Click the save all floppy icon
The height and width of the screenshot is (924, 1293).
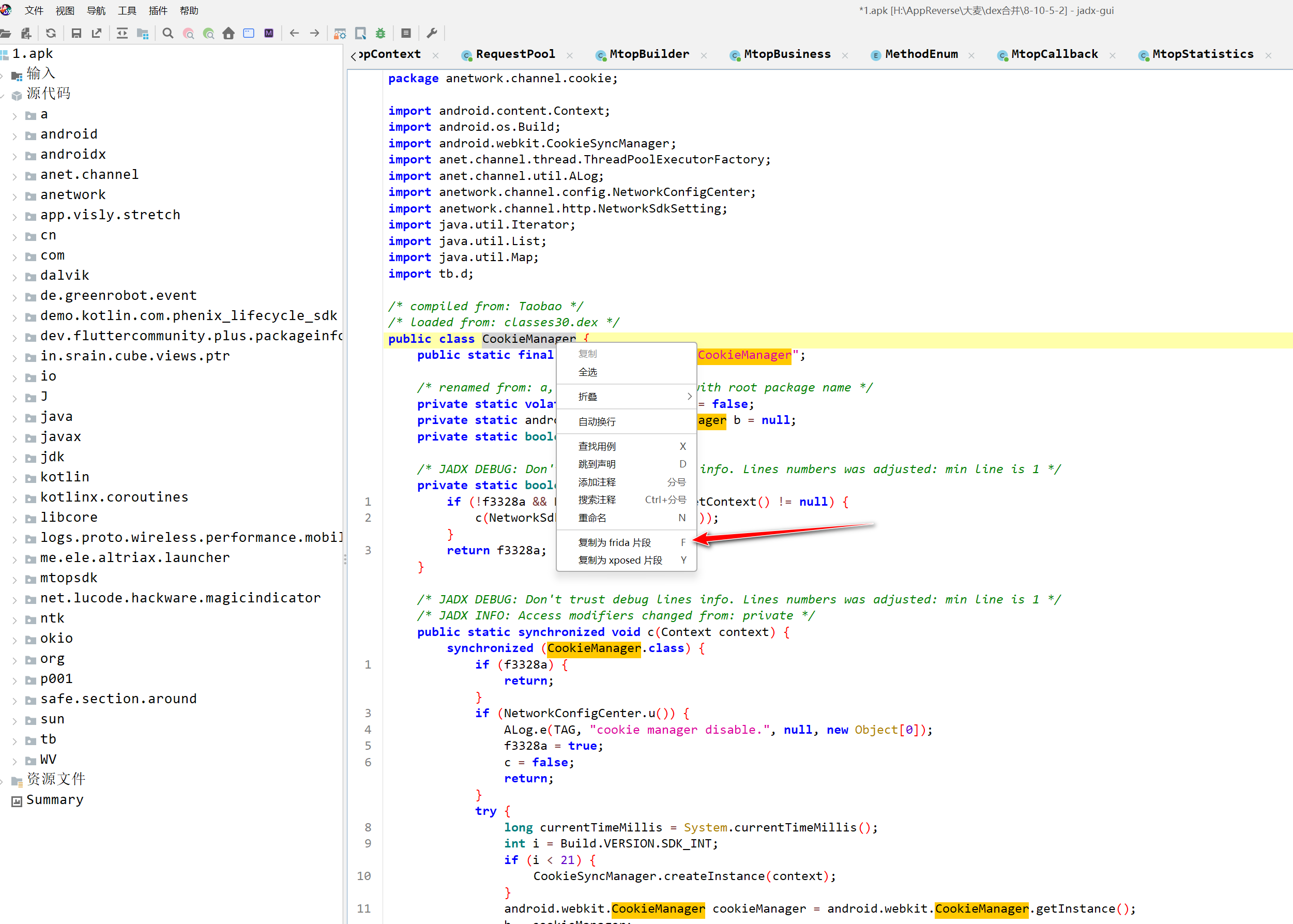(x=76, y=33)
